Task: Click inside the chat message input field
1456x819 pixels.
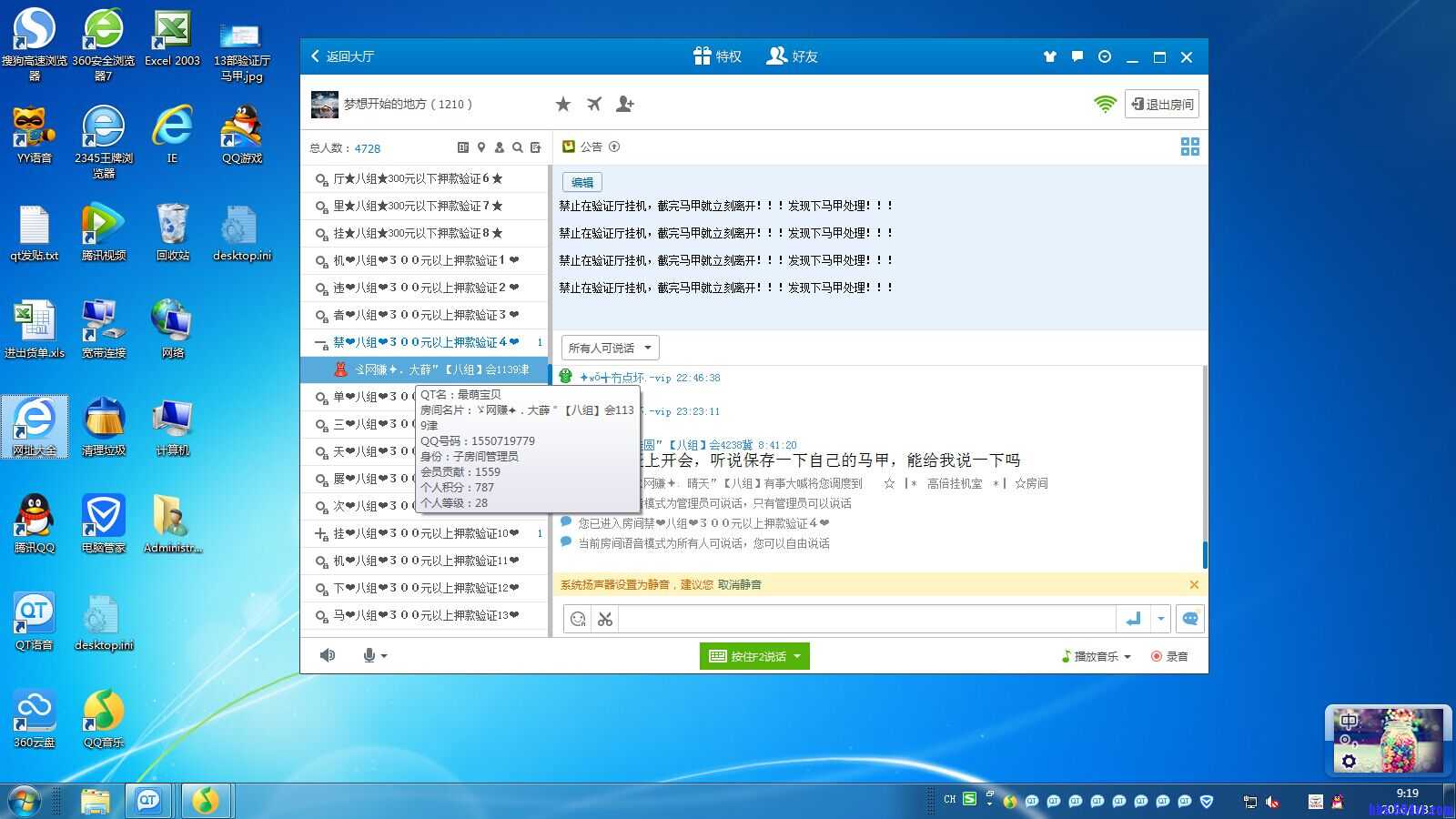Action: pyautogui.click(x=864, y=618)
